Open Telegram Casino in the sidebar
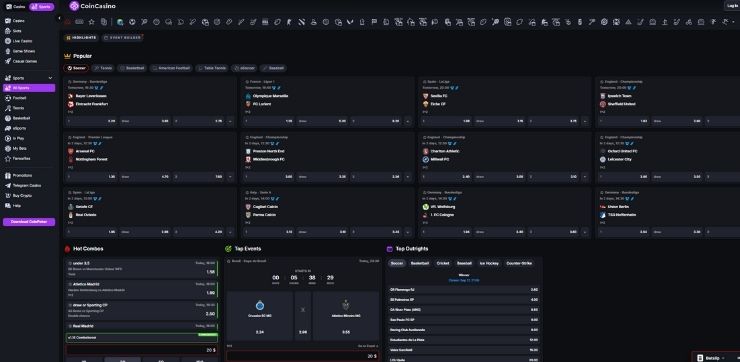The image size is (740, 362). pos(26,185)
